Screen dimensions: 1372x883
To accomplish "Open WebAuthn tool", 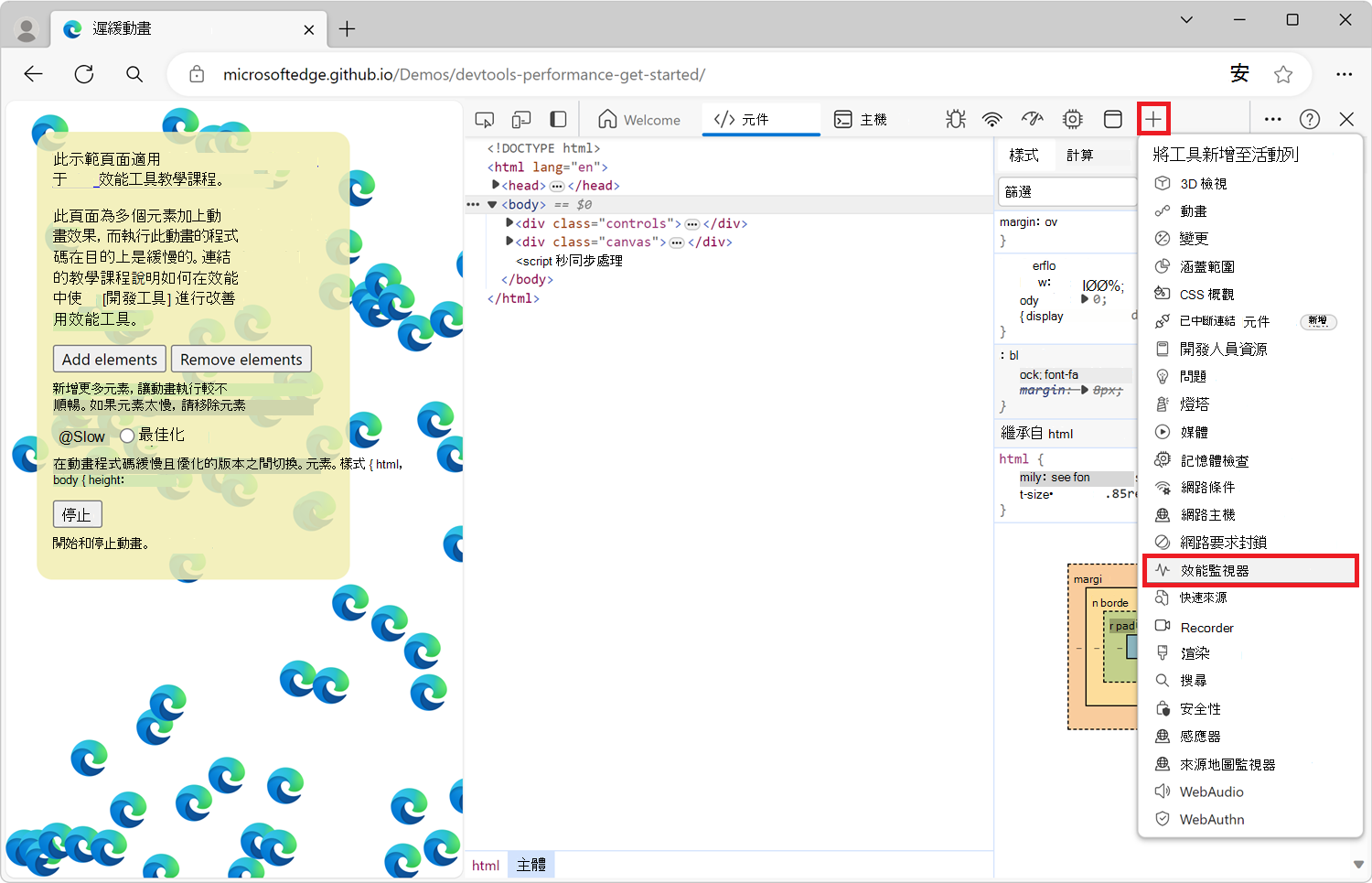I will pyautogui.click(x=1250, y=819).
